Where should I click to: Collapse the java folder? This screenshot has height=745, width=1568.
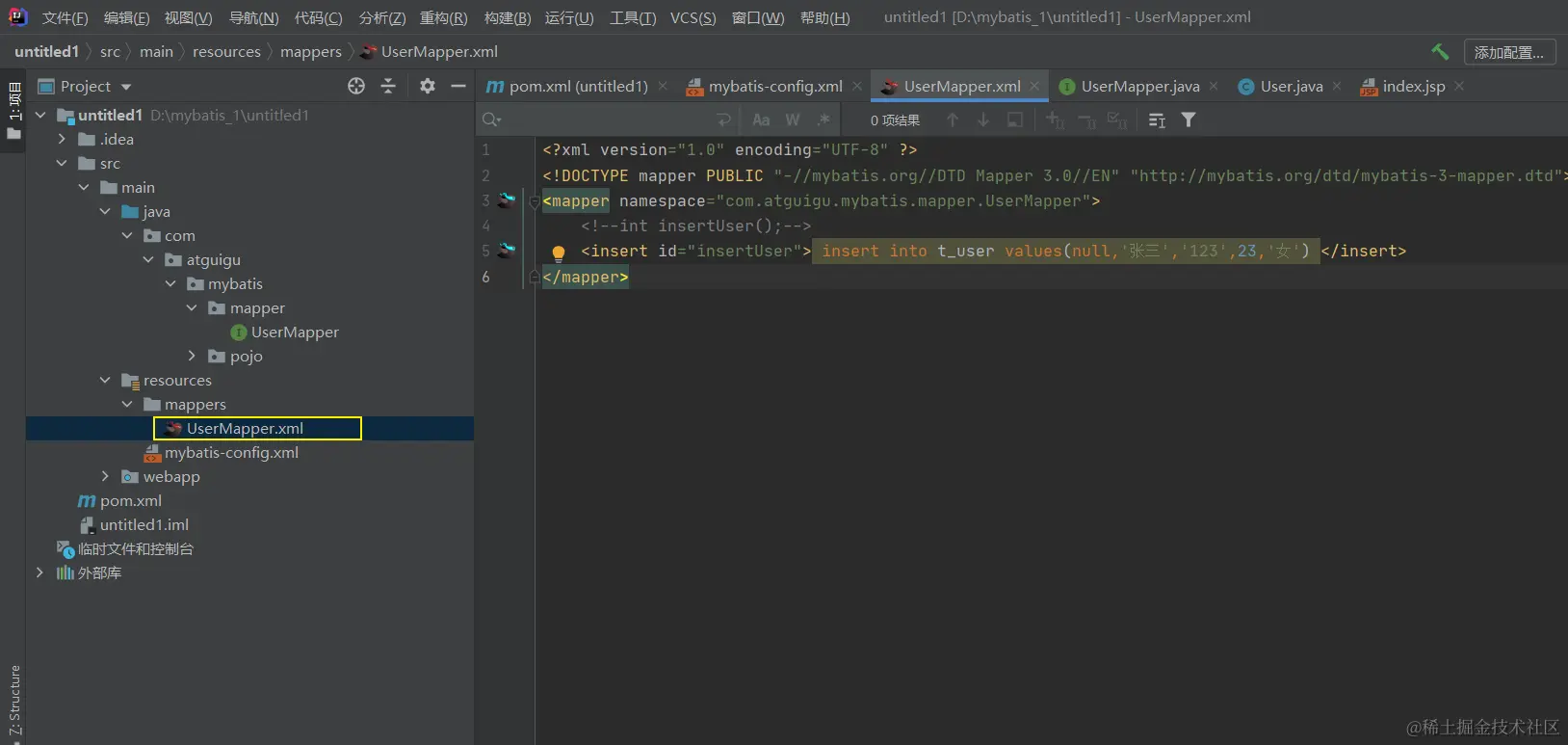[x=105, y=211]
